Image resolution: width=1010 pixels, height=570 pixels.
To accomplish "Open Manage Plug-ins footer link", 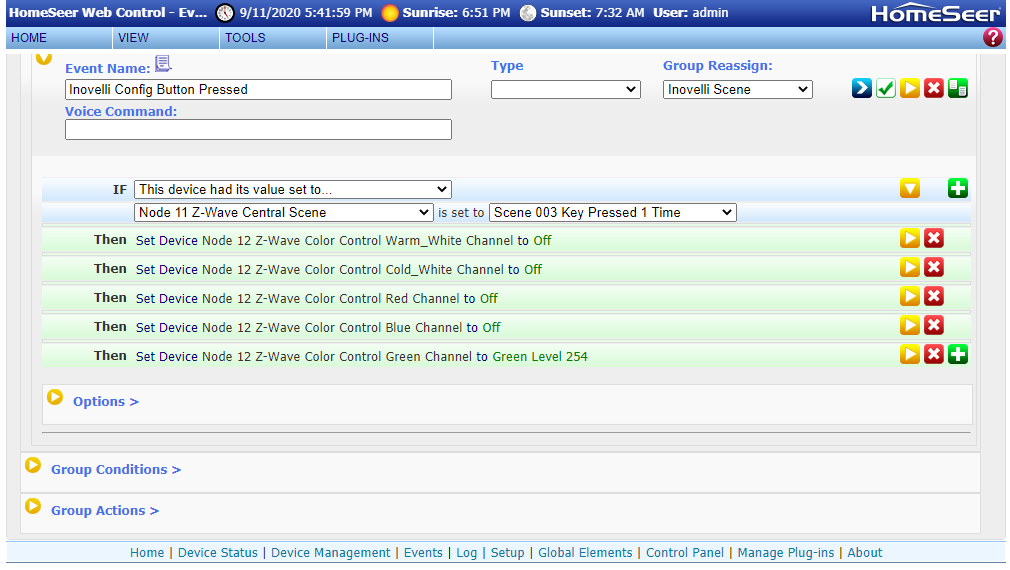I will pyautogui.click(x=785, y=553).
